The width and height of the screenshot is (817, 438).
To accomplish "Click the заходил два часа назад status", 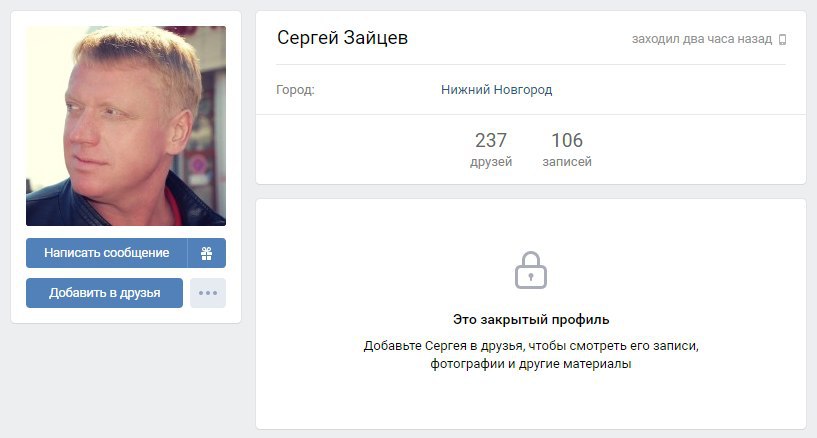I will coord(702,39).
